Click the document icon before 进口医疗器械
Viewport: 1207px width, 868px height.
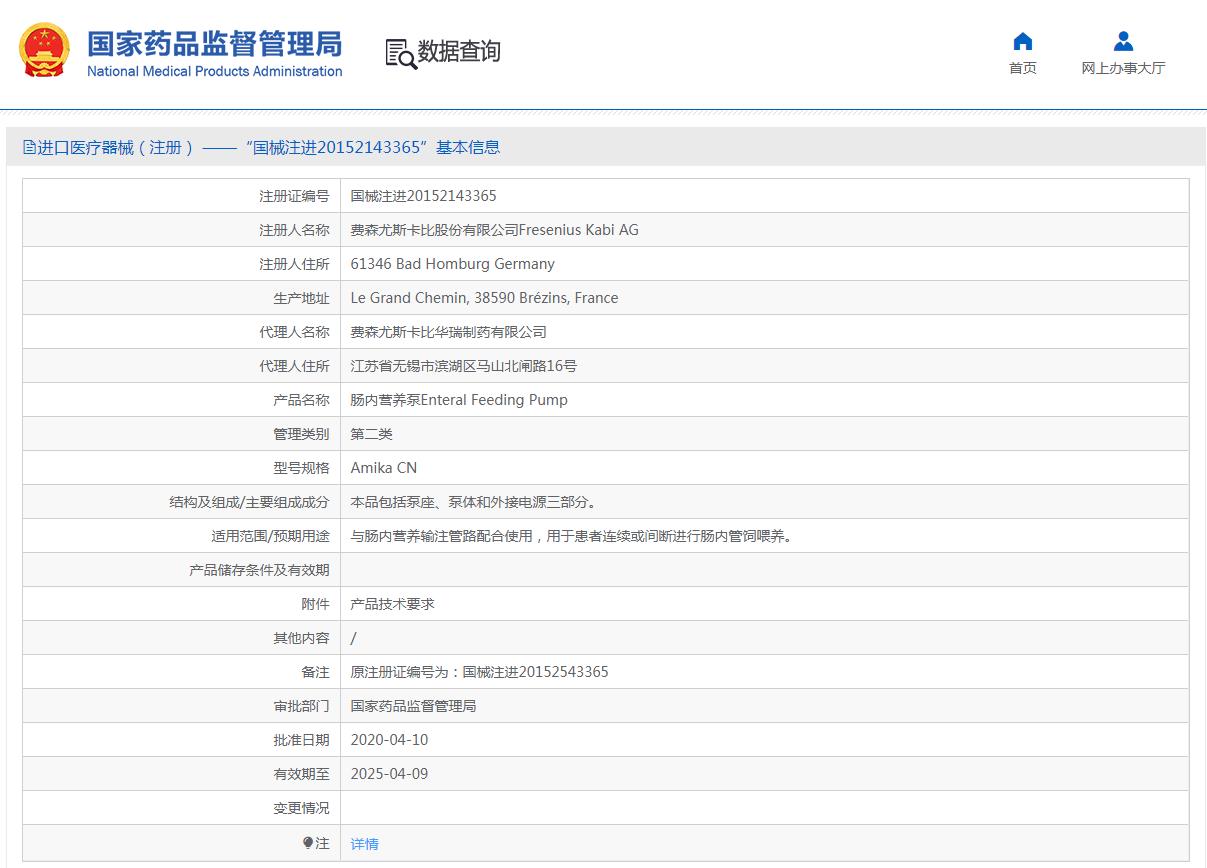click(x=29, y=148)
